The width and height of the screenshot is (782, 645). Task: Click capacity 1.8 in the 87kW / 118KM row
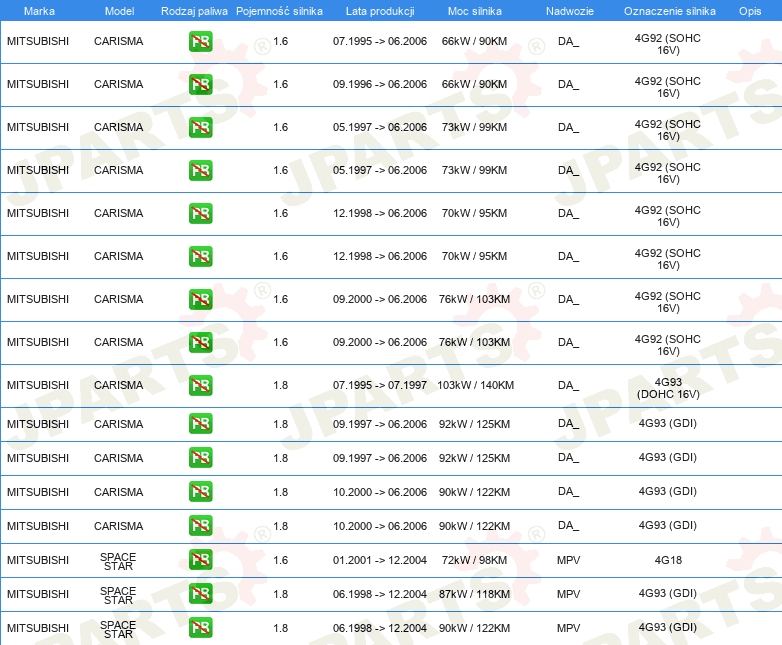pyautogui.click(x=281, y=594)
